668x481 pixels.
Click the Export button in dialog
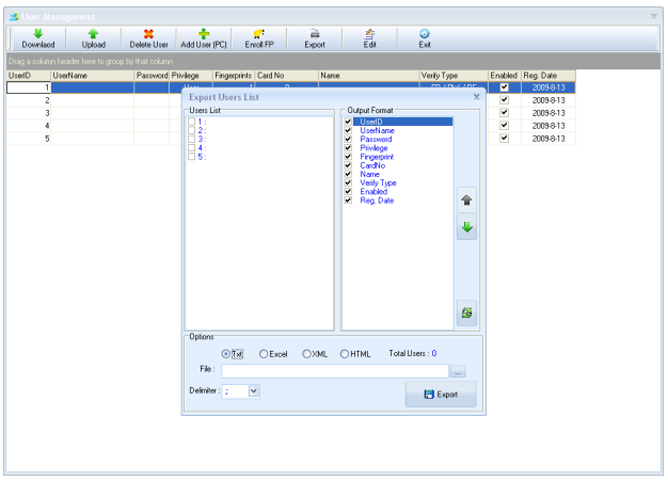tap(441, 394)
